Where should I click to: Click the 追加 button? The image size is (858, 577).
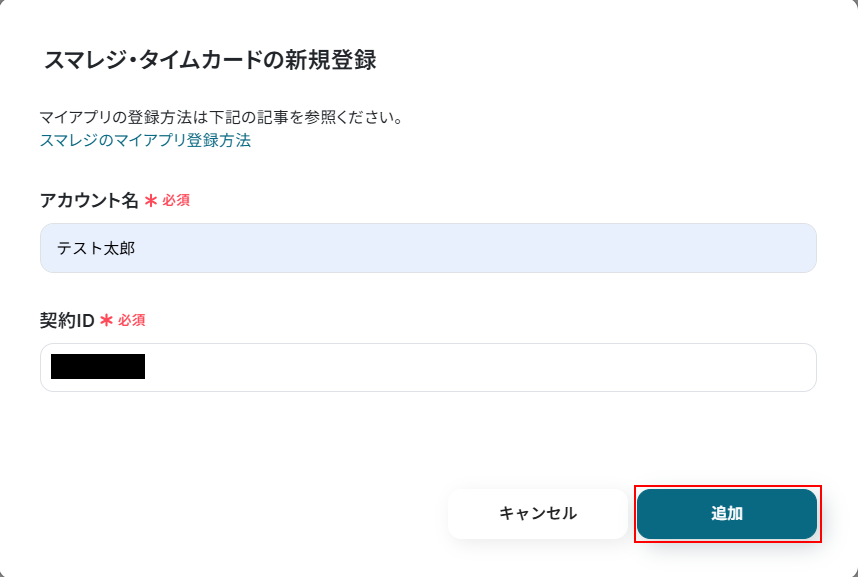tap(727, 514)
